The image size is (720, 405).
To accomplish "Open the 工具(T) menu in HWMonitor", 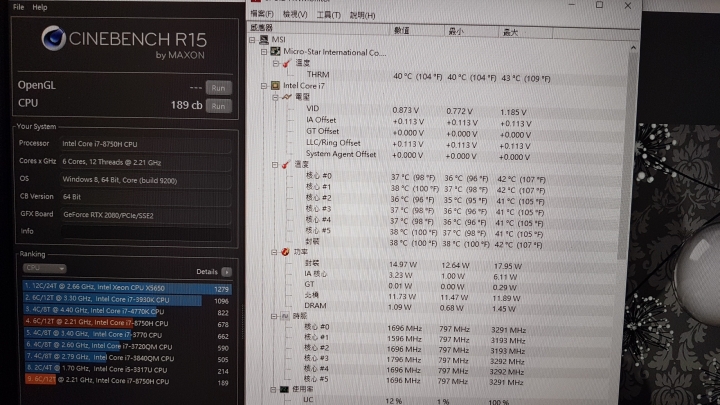I will pyautogui.click(x=328, y=15).
